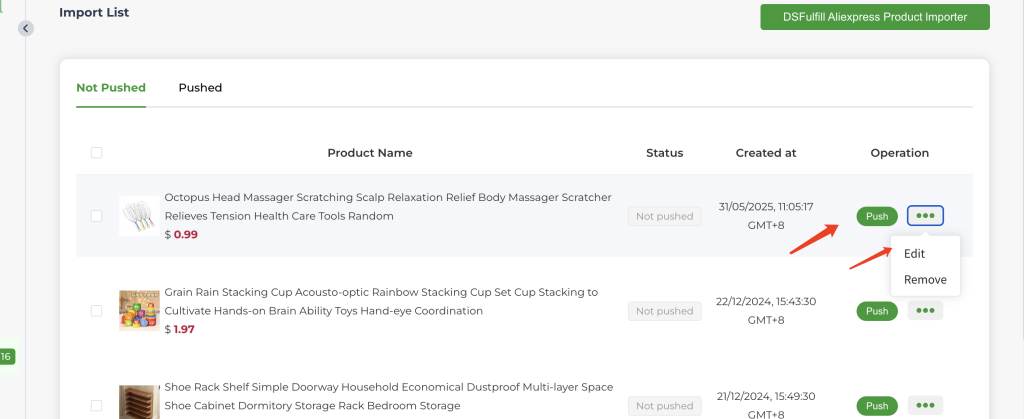
Task: Open the three-dot menu for Stacking Cup
Action: pyautogui.click(x=925, y=311)
